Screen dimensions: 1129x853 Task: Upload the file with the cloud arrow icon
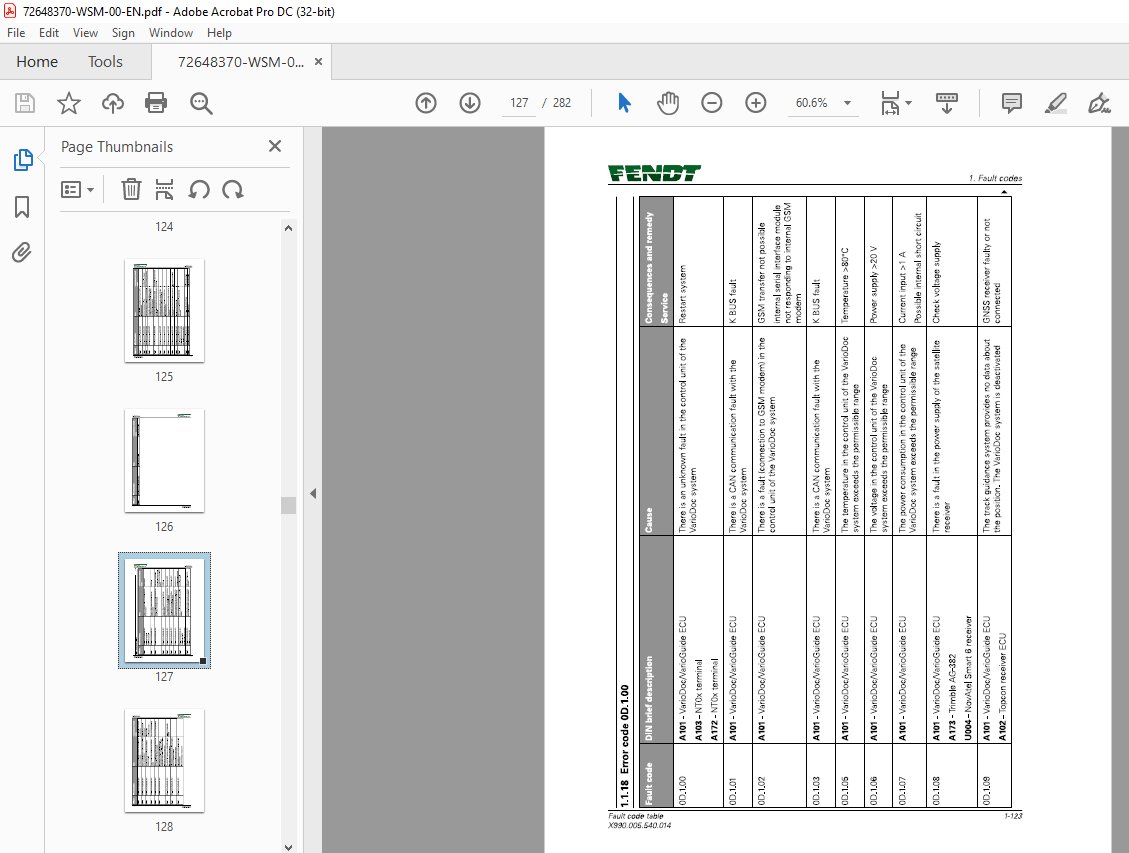[112, 103]
